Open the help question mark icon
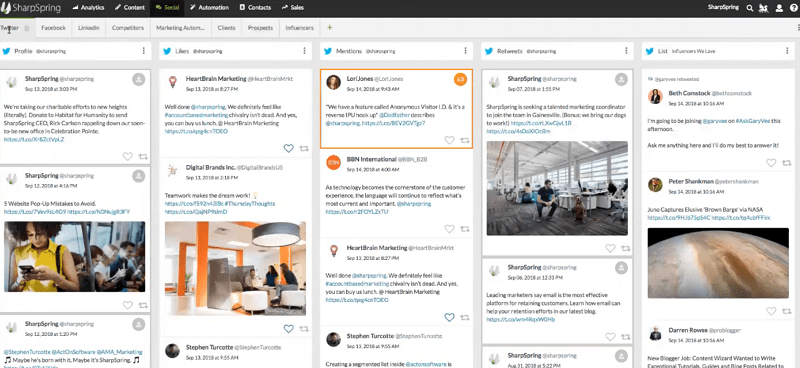The image size is (800, 368). (x=793, y=8)
